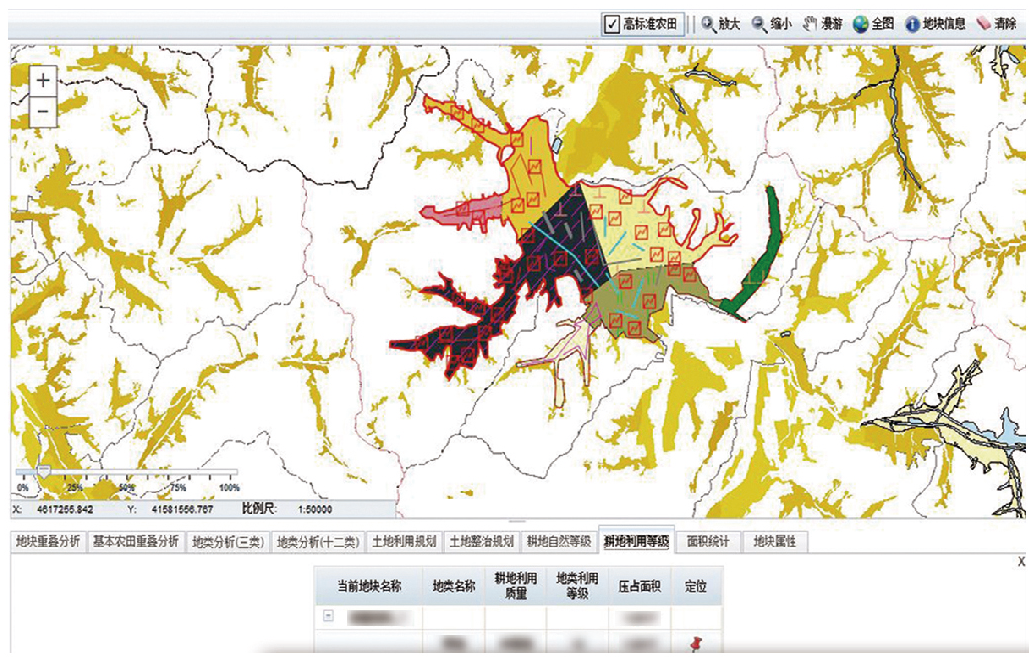Open the 地类分析(三类) tab
This screenshot has width=1029, height=657.
pos(228,542)
